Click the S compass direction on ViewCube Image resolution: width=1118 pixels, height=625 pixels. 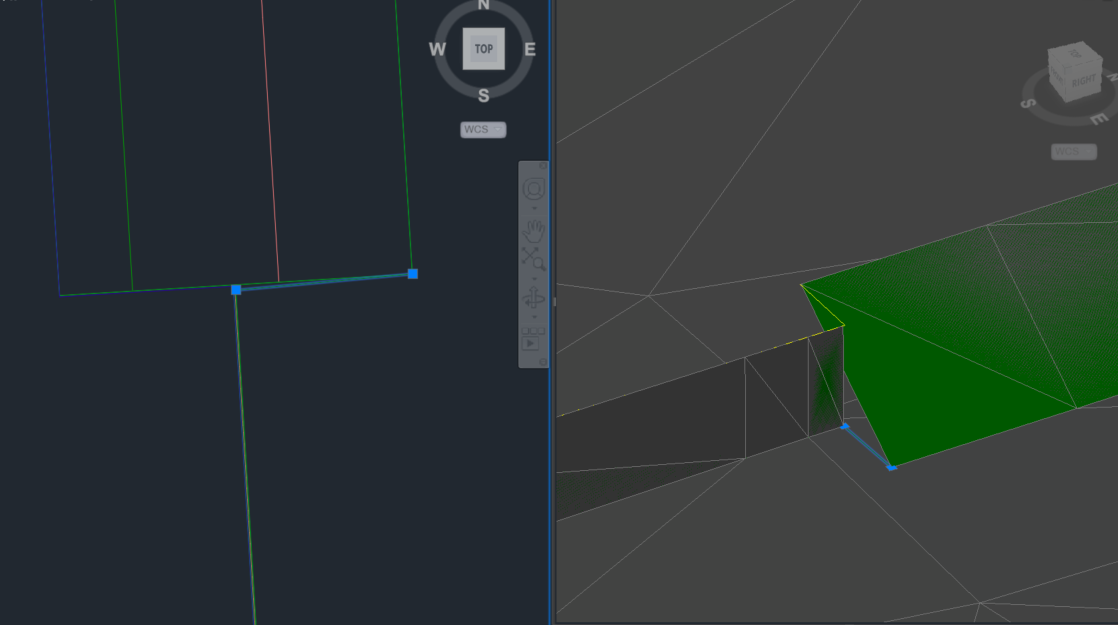click(x=483, y=95)
